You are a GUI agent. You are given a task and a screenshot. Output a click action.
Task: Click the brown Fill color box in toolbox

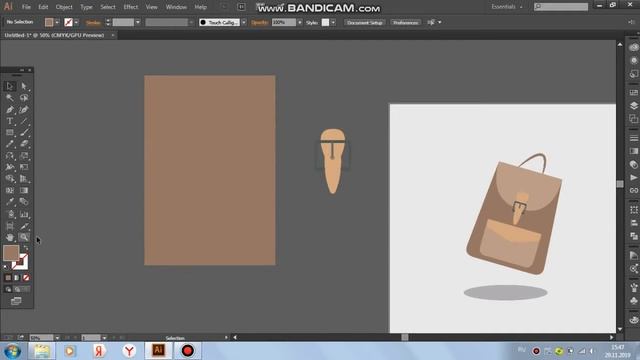[11, 253]
